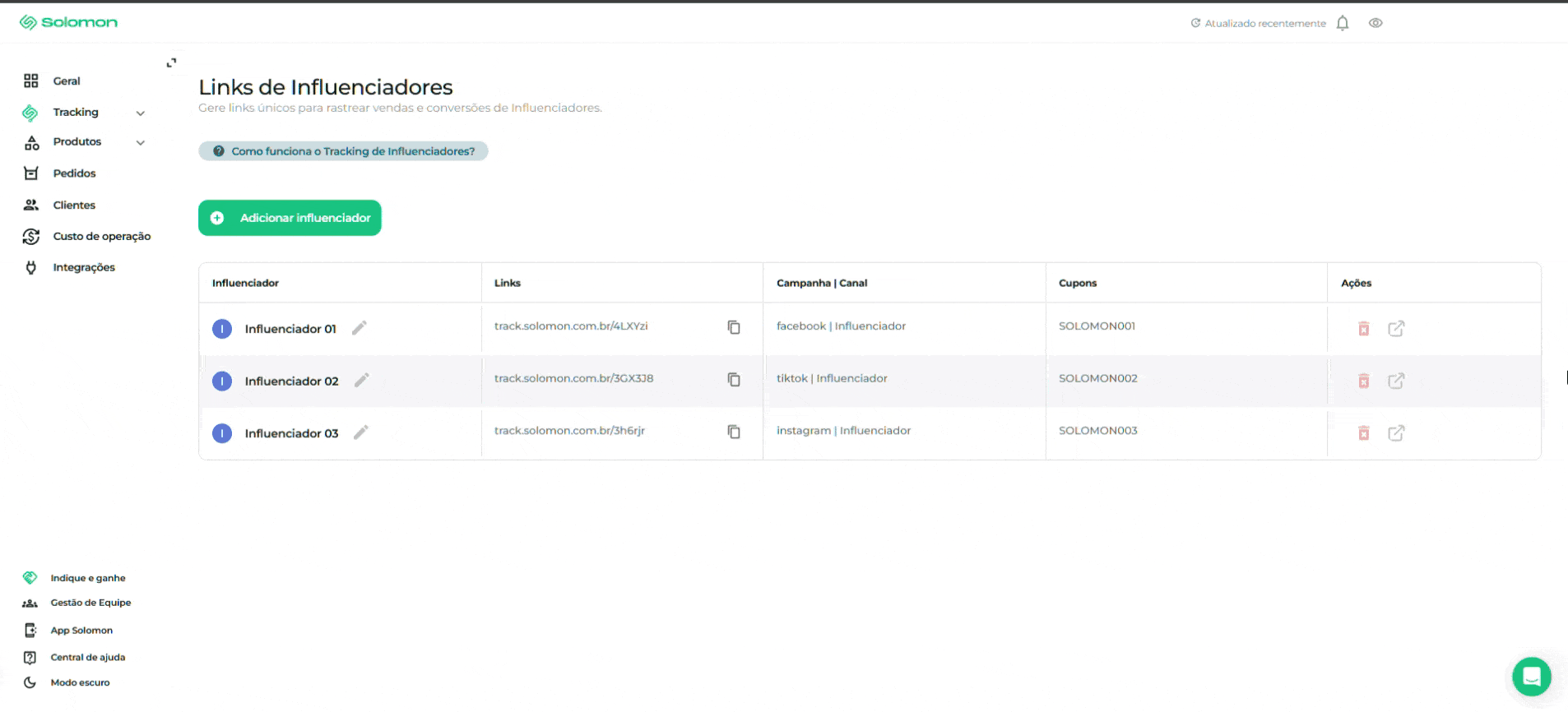This screenshot has width=1568, height=712.
Task: Delete Influenciador 02 with the trash icon
Action: [1363, 381]
